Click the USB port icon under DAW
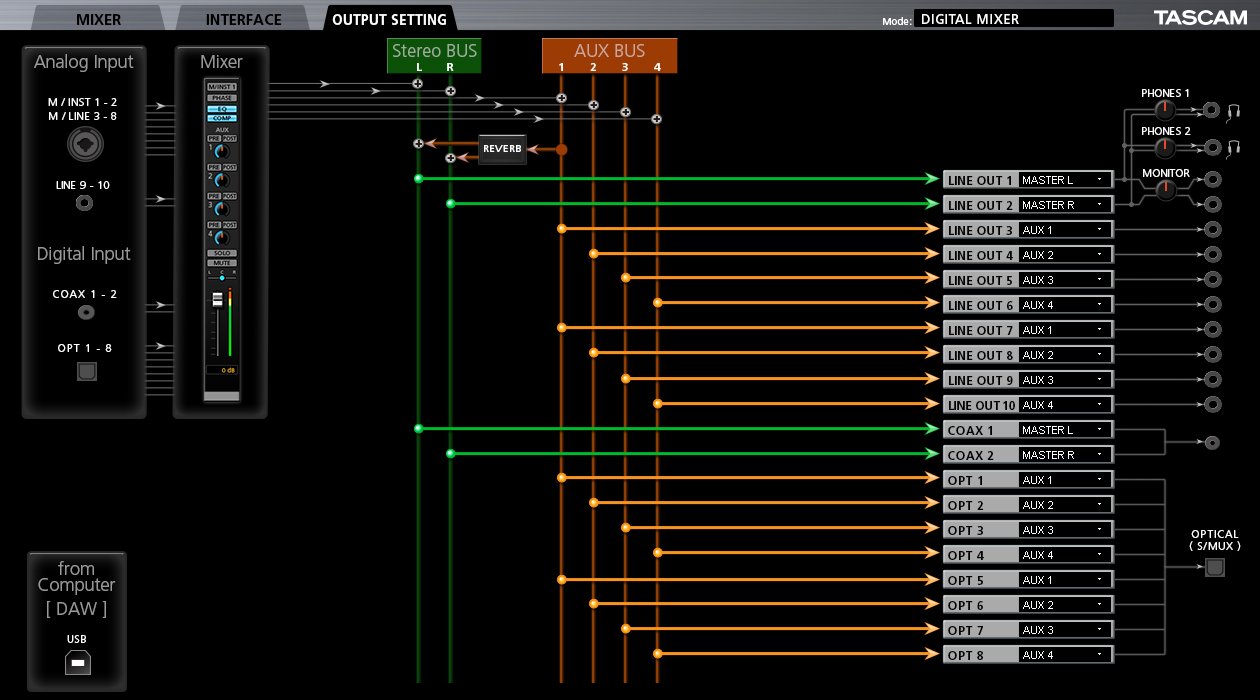The width and height of the screenshot is (1260, 700). [77, 662]
